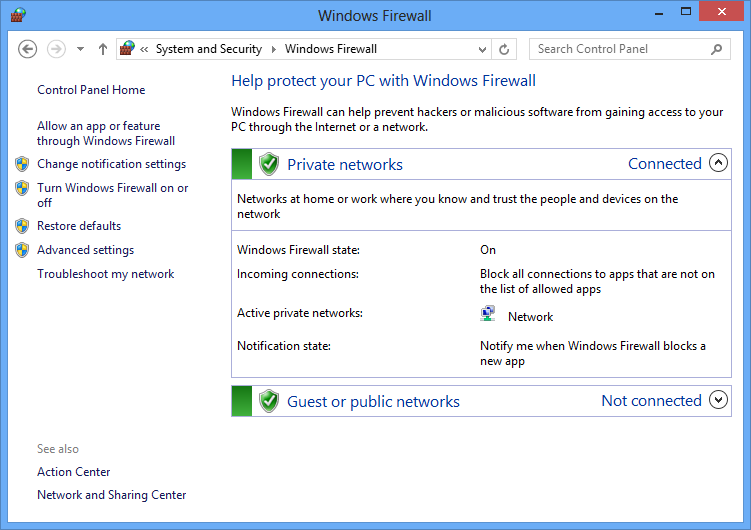
Task: Open the address bar history dropdown
Action: click(483, 49)
